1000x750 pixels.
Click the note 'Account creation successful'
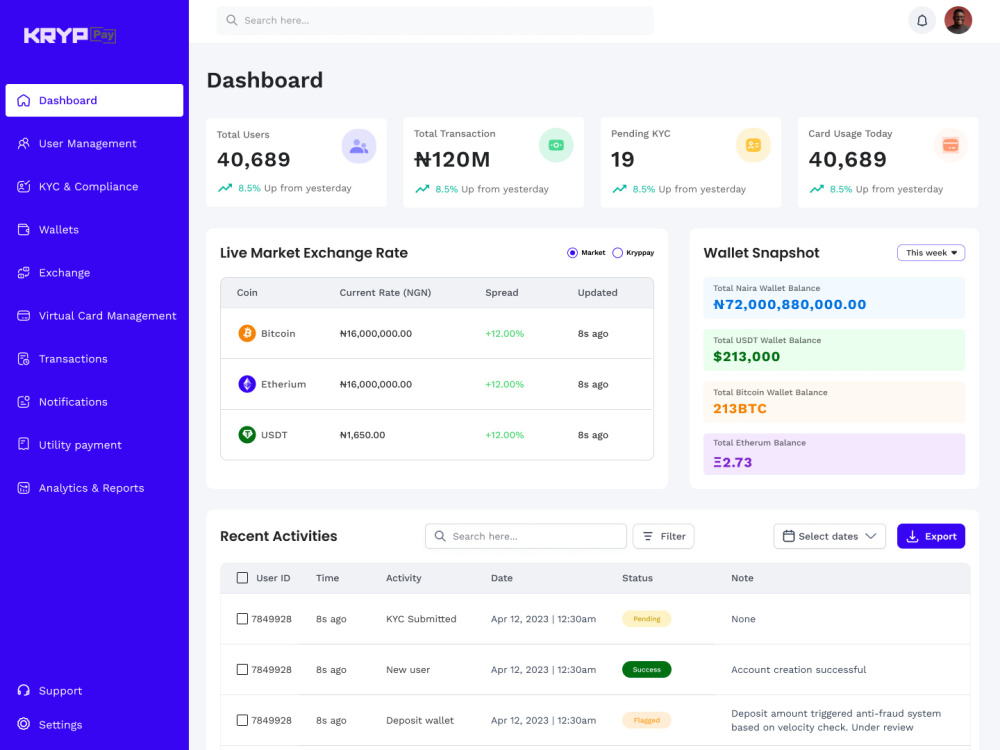click(798, 670)
